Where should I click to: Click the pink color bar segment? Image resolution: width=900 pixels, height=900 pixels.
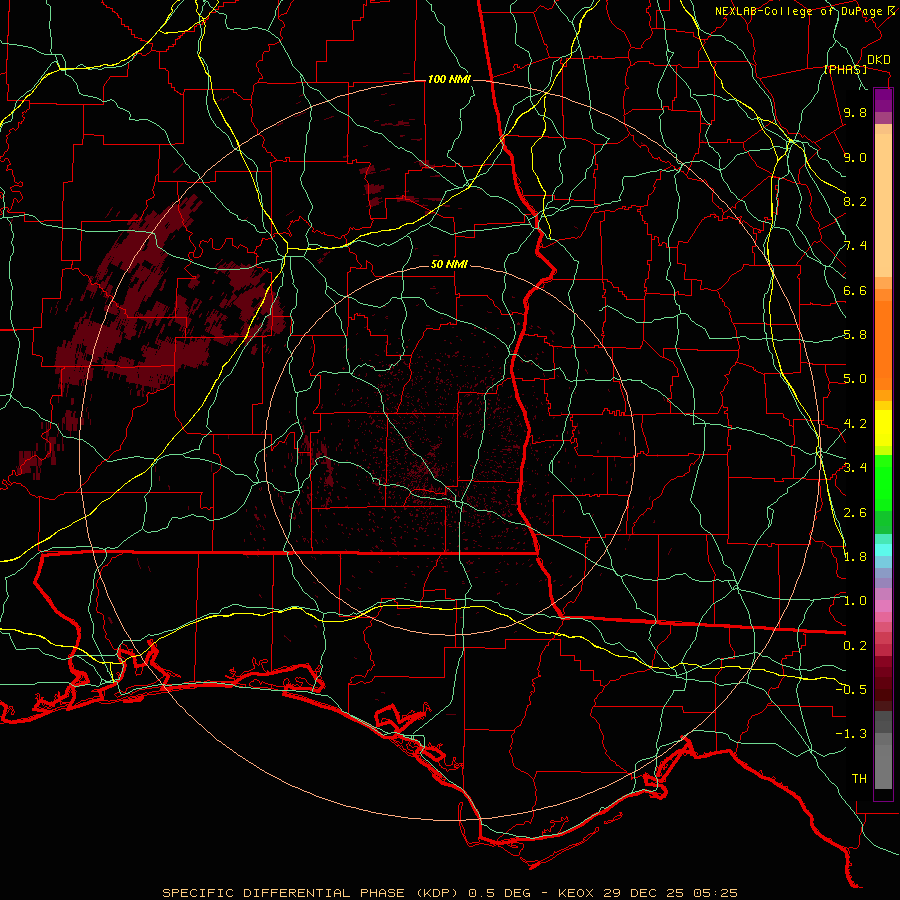pos(883,606)
